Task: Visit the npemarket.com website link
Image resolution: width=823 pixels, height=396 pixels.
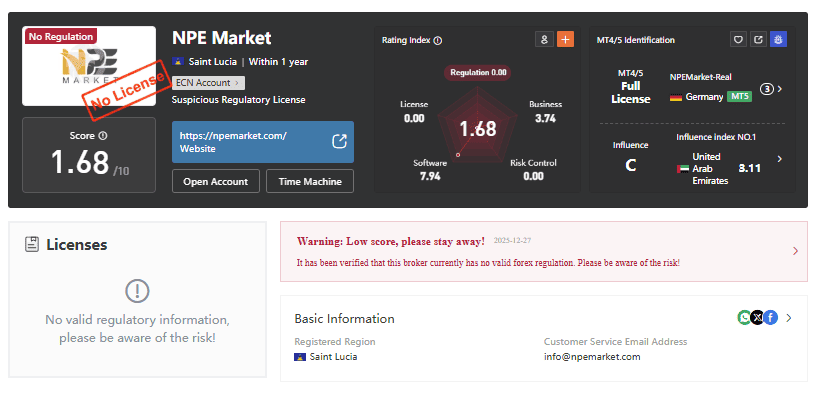Action: (x=263, y=142)
